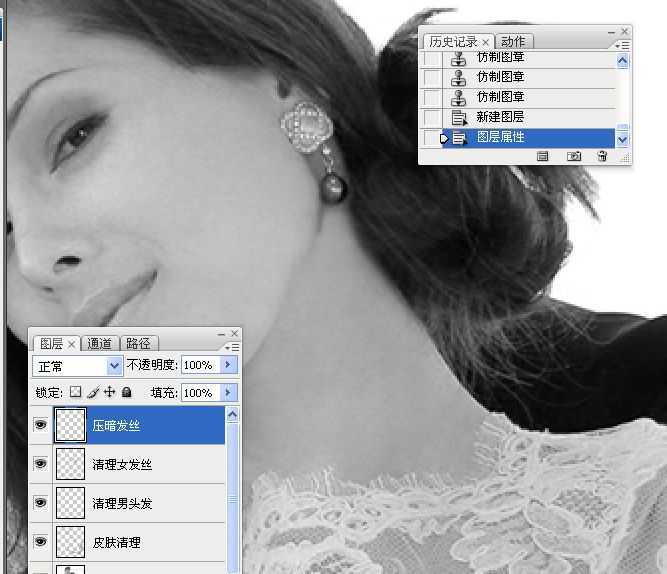Switch to the 动作 (Actions) tab
667x574 pixels.
click(513, 41)
